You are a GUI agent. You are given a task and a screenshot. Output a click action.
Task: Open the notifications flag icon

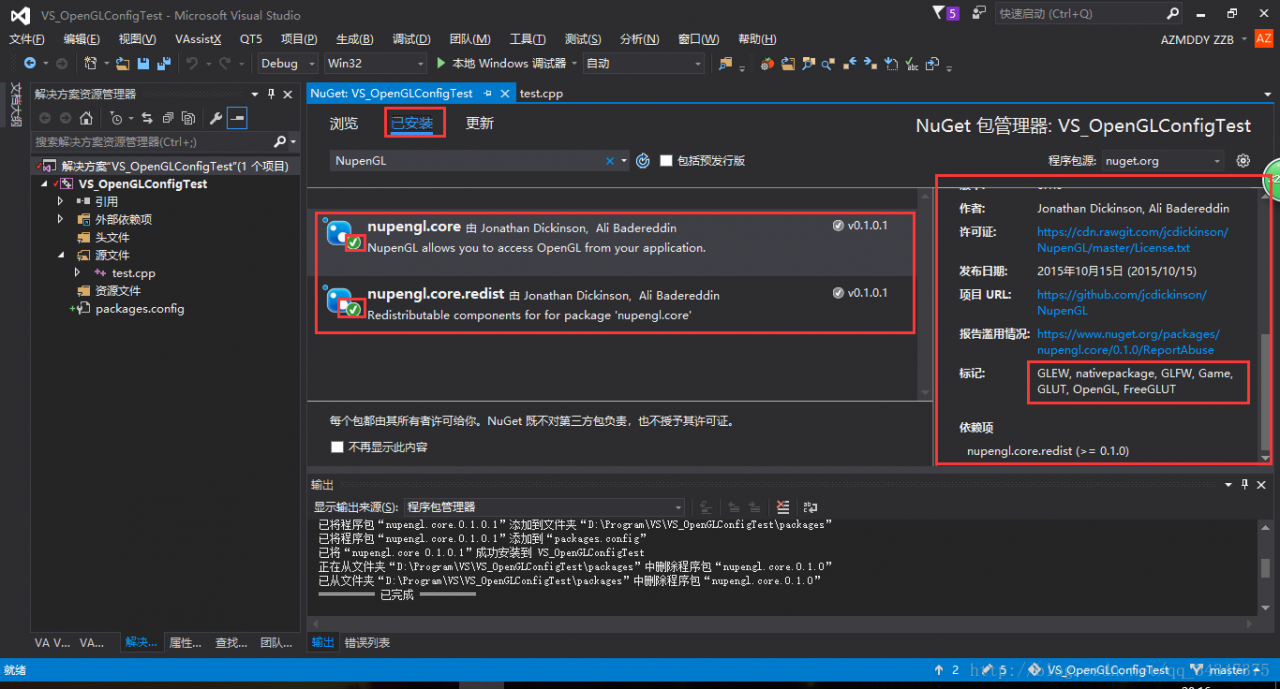tap(938, 13)
